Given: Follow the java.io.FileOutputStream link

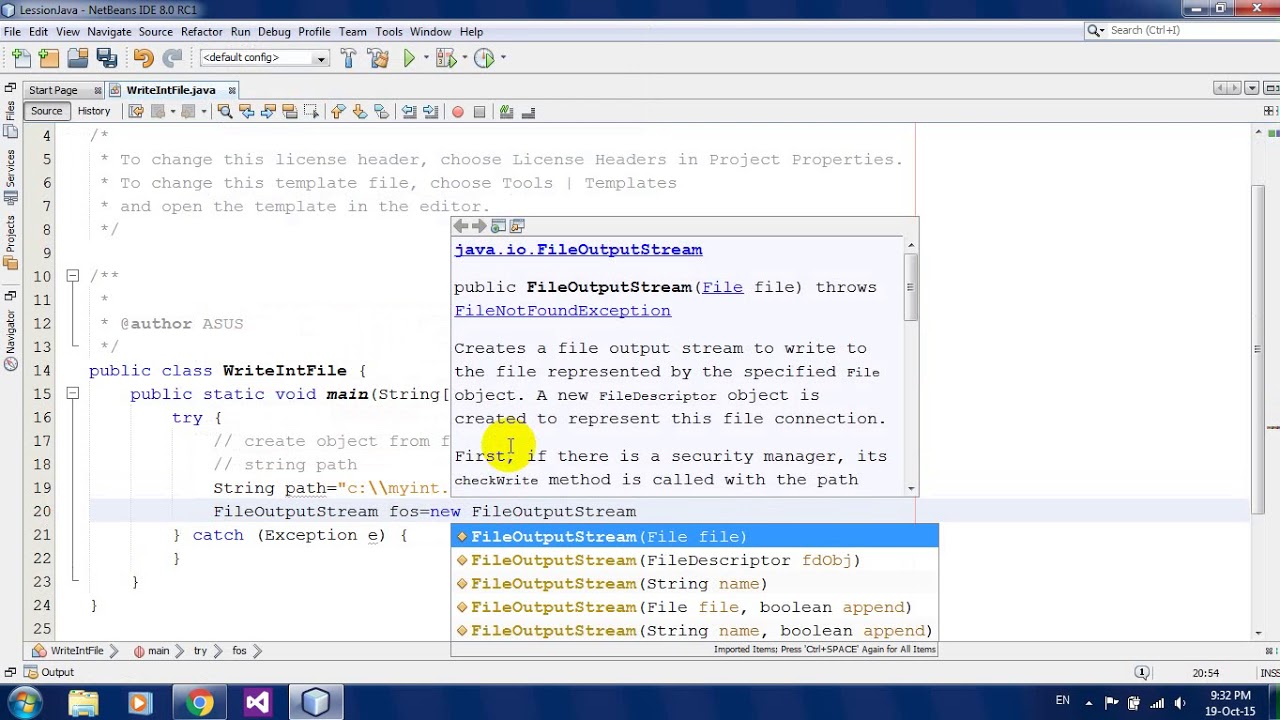Looking at the screenshot, I should click(x=578, y=250).
